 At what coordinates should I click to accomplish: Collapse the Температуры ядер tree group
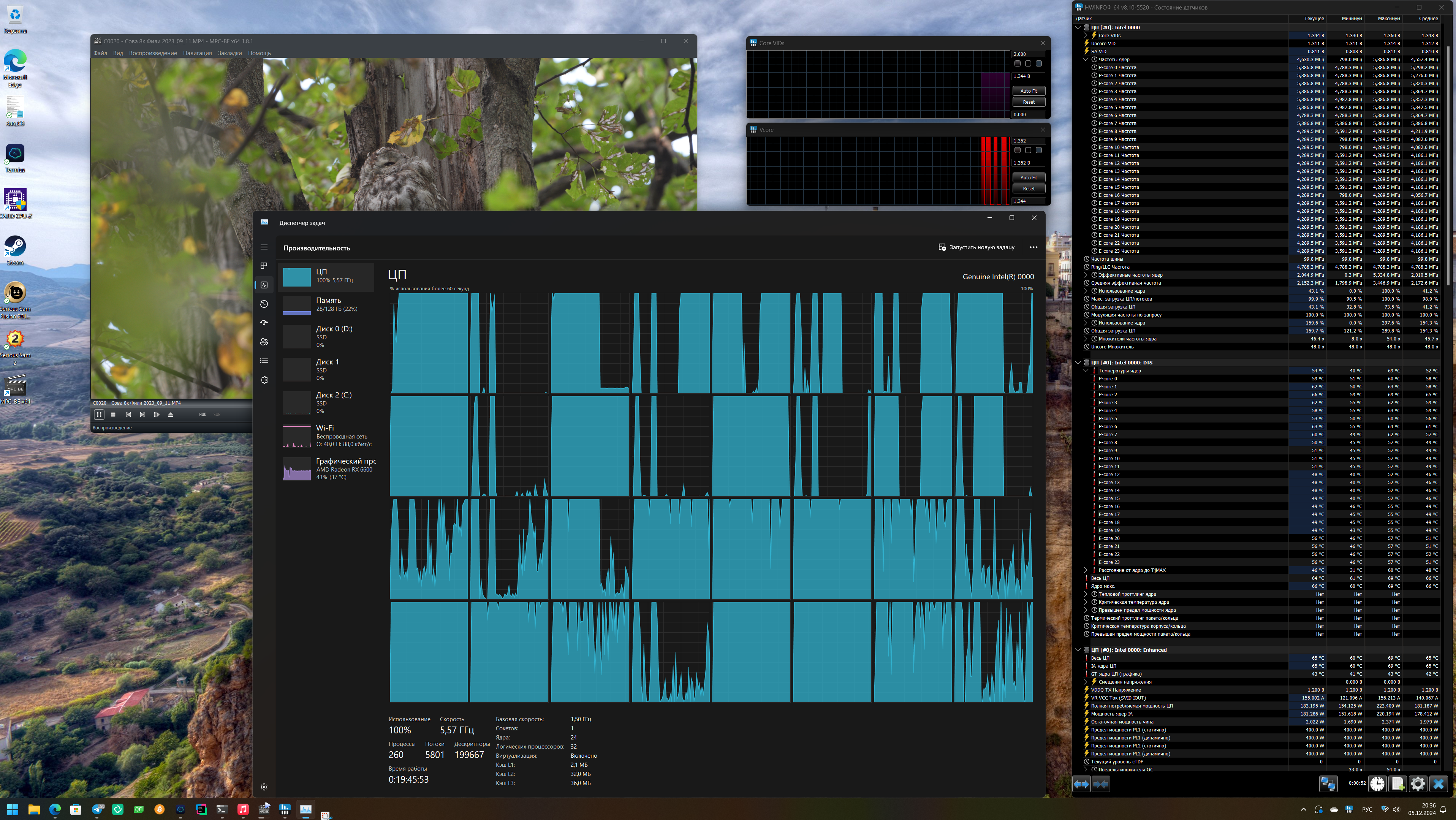click(x=1085, y=371)
